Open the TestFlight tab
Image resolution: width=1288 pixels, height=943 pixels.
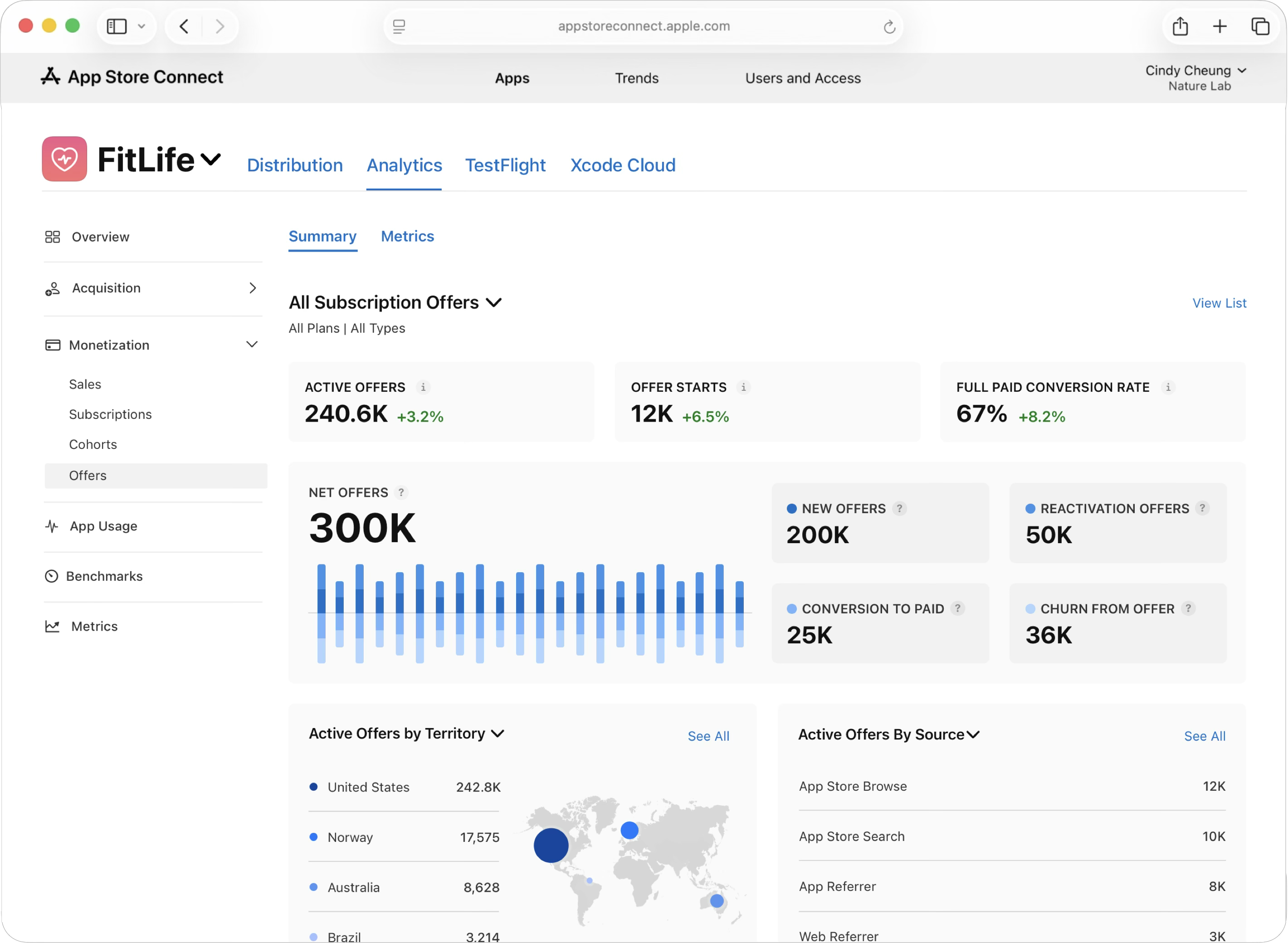(505, 165)
